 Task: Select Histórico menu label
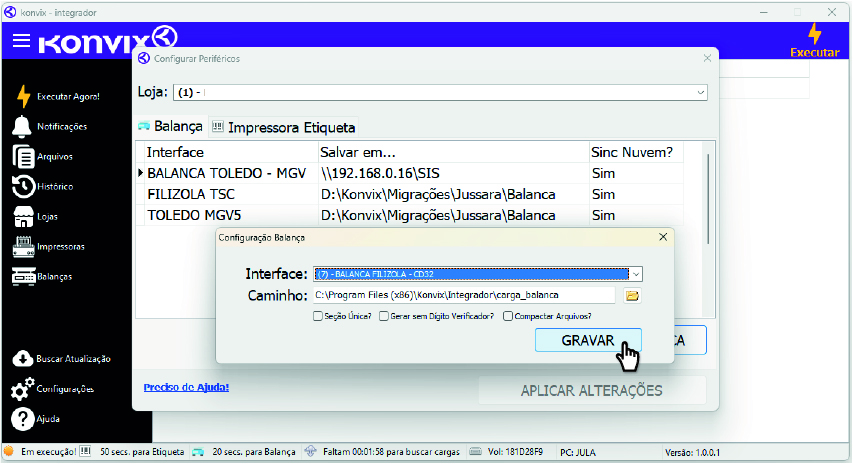(x=55, y=187)
